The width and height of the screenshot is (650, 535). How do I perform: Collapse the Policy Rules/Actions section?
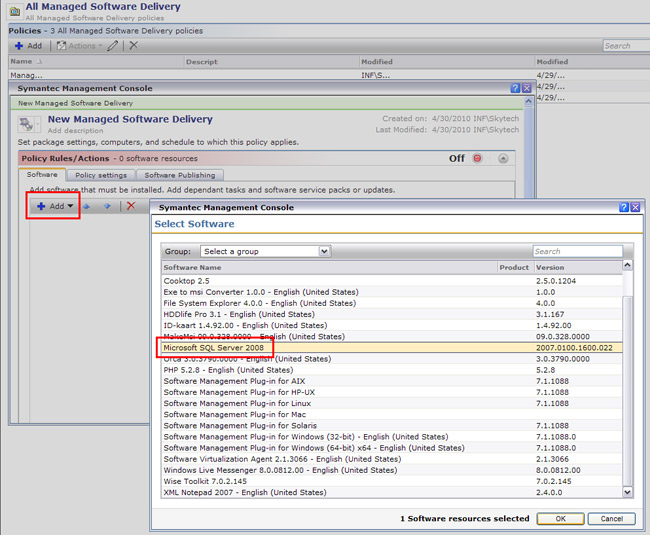[x=503, y=158]
